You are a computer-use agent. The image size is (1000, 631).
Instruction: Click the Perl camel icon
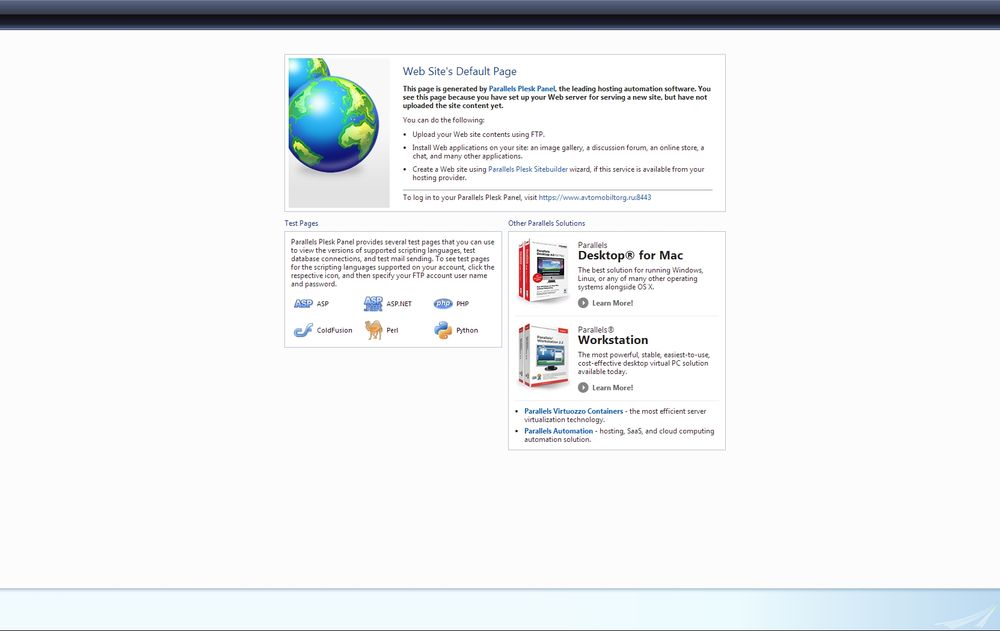(x=374, y=330)
